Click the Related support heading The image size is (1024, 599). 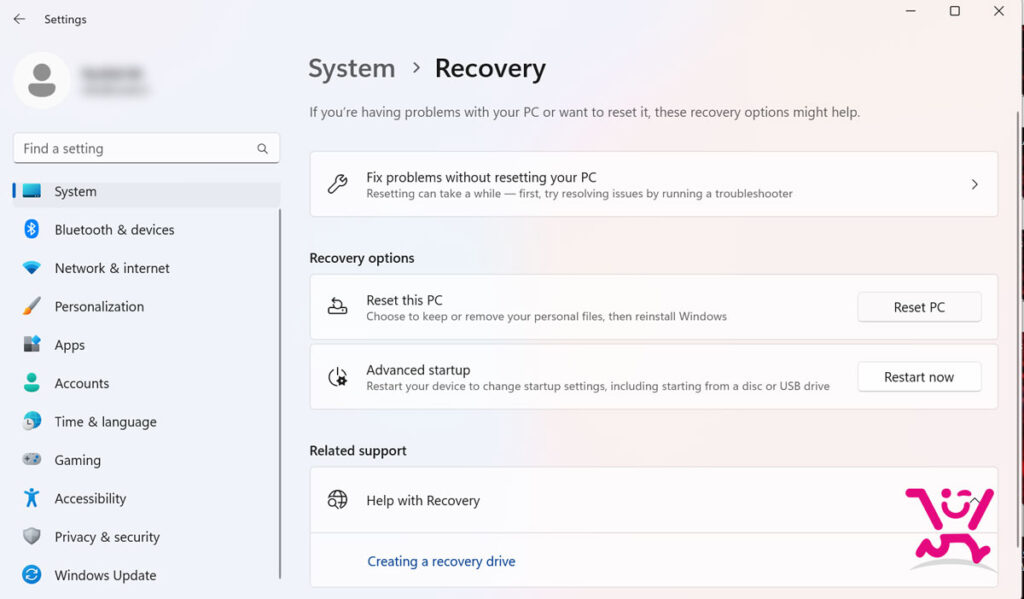coord(358,451)
